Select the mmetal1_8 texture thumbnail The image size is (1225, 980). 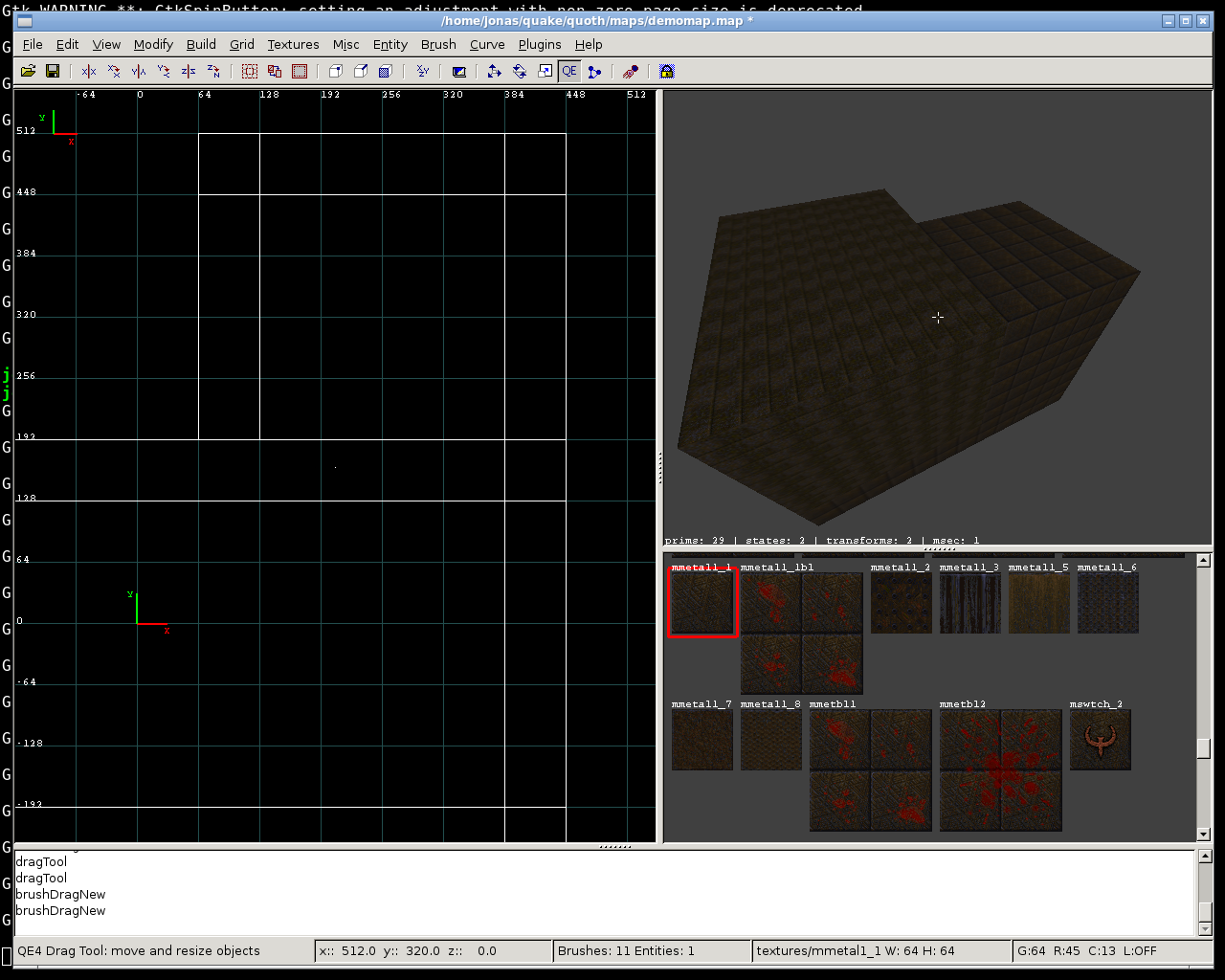(x=771, y=740)
